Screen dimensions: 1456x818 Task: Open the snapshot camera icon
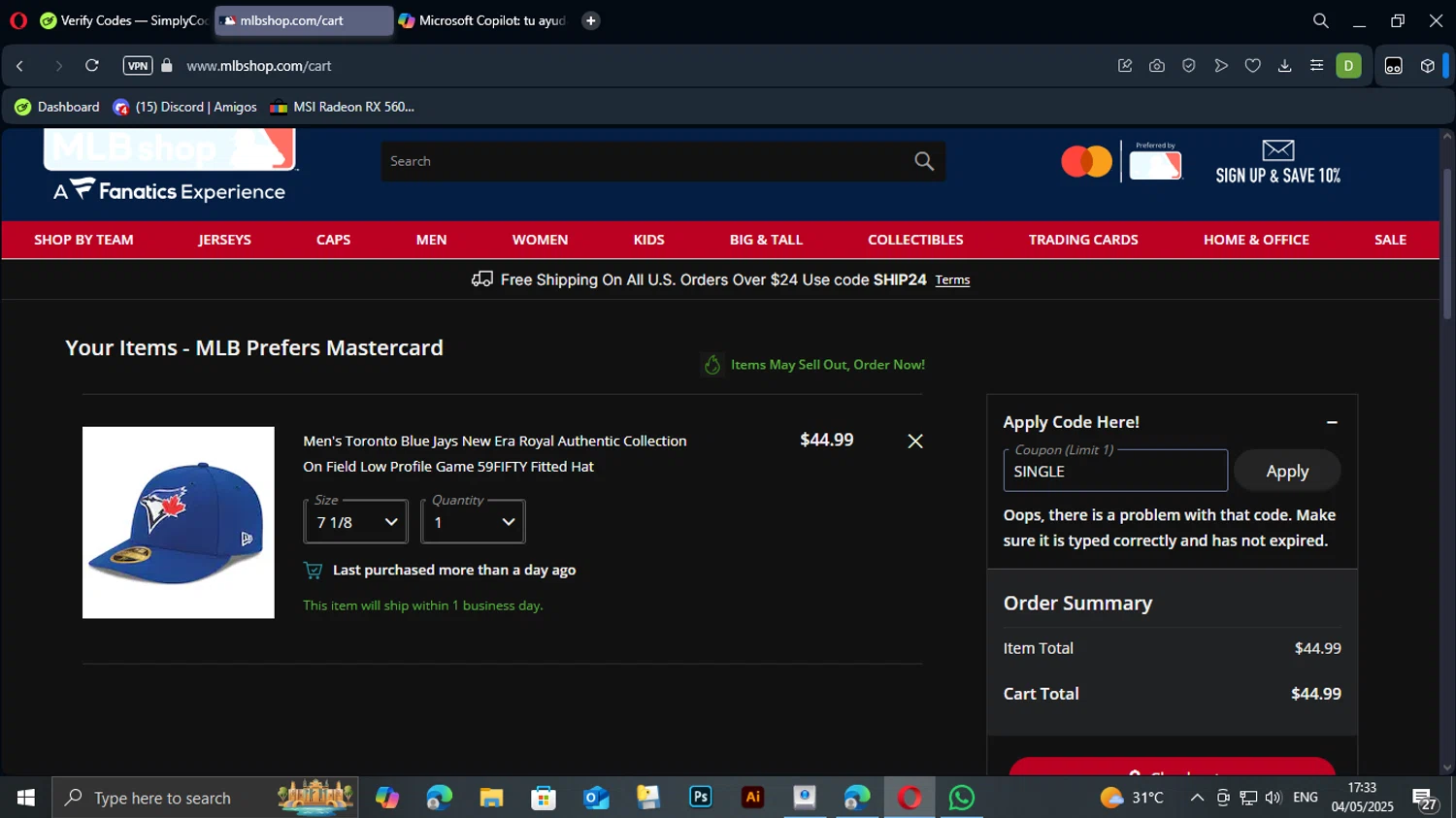coord(1157,66)
